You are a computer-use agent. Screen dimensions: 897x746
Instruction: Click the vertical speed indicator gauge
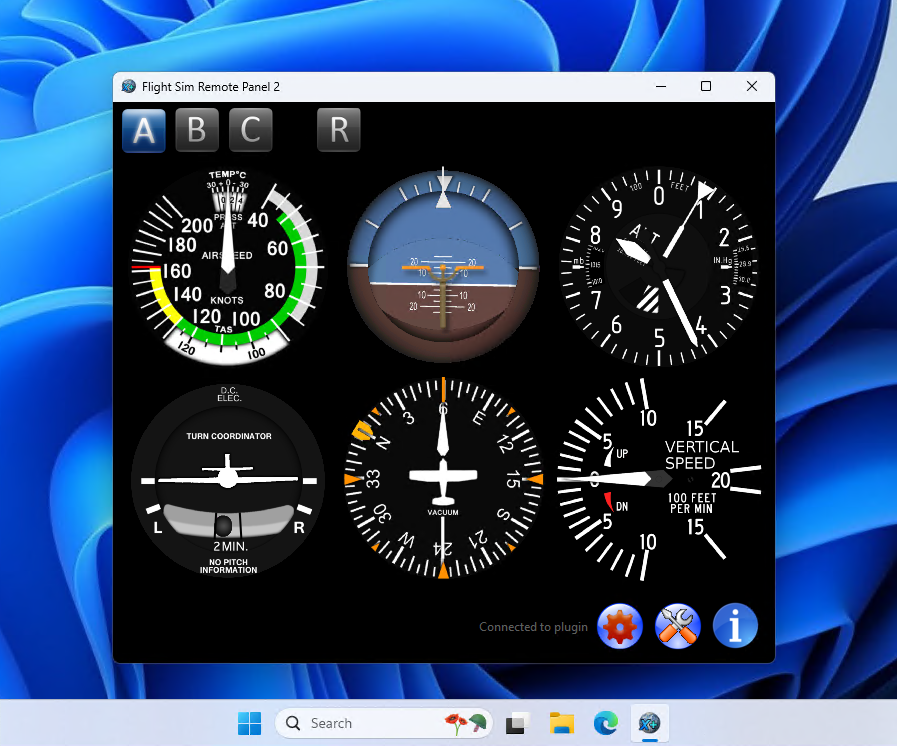[x=659, y=479]
